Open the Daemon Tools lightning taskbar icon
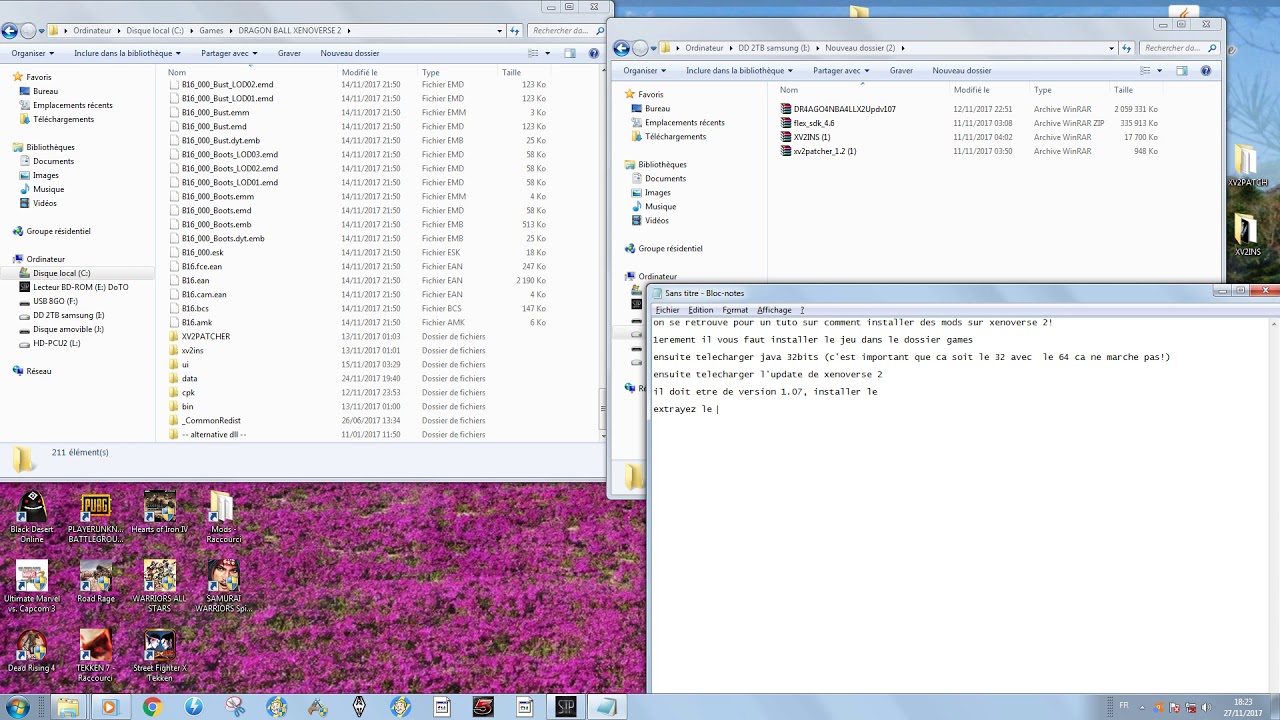The width and height of the screenshot is (1280, 720). point(194,707)
